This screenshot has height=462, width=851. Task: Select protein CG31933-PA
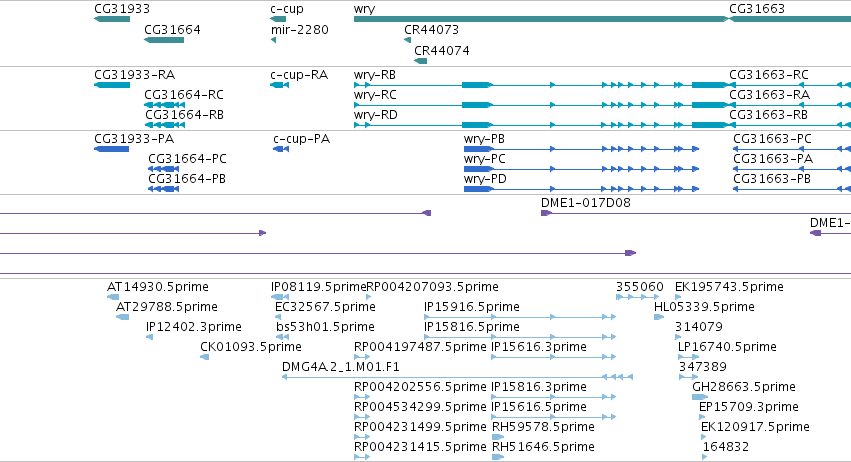click(134, 139)
